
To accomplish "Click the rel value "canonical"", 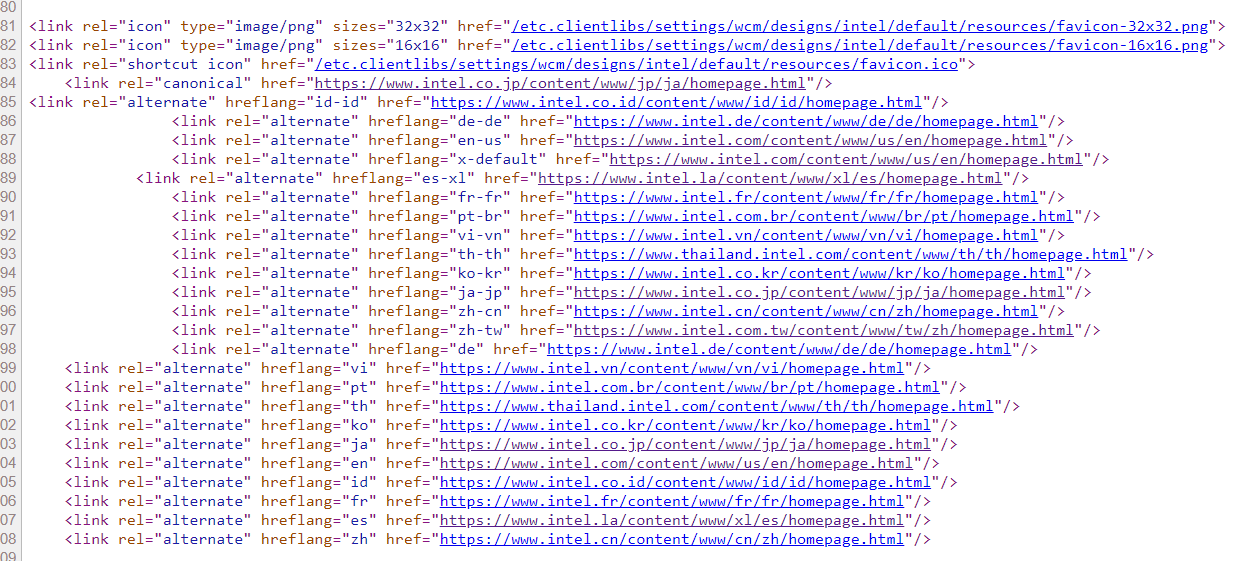I will click(204, 83).
